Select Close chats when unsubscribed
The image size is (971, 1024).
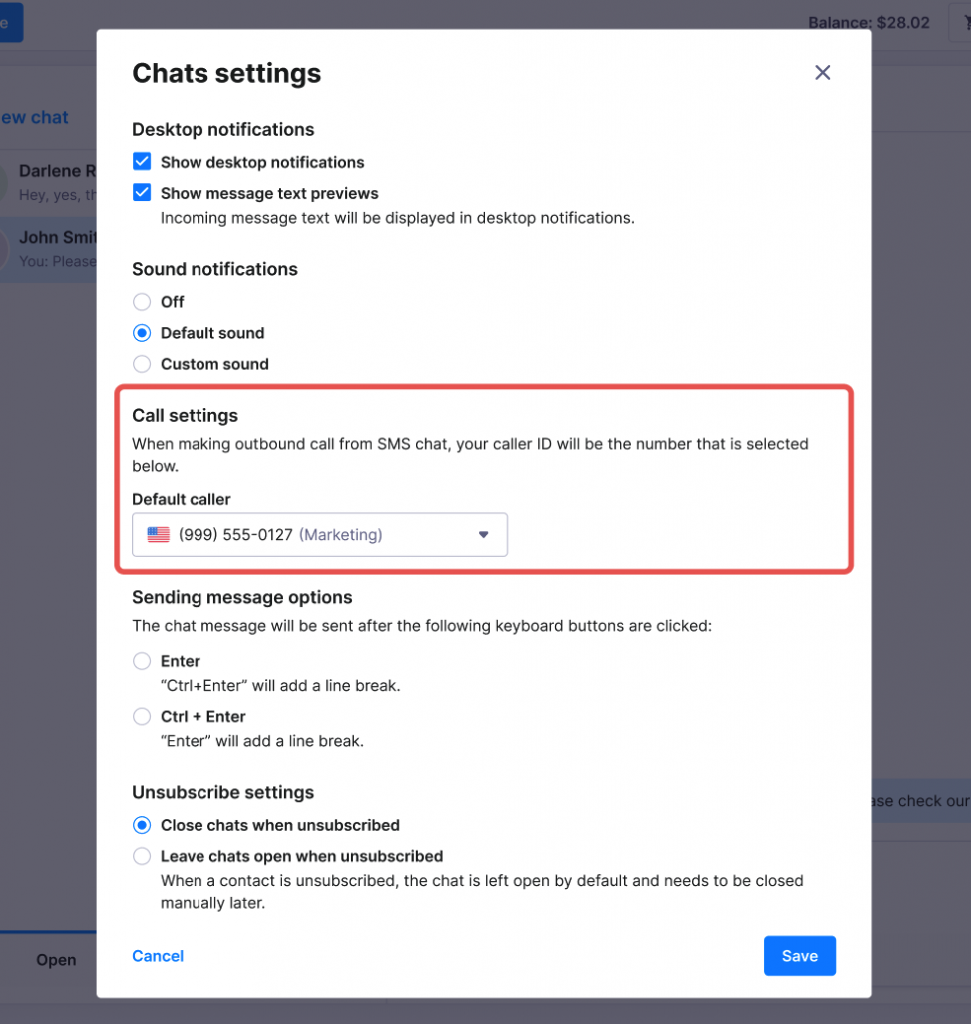[x=142, y=825]
